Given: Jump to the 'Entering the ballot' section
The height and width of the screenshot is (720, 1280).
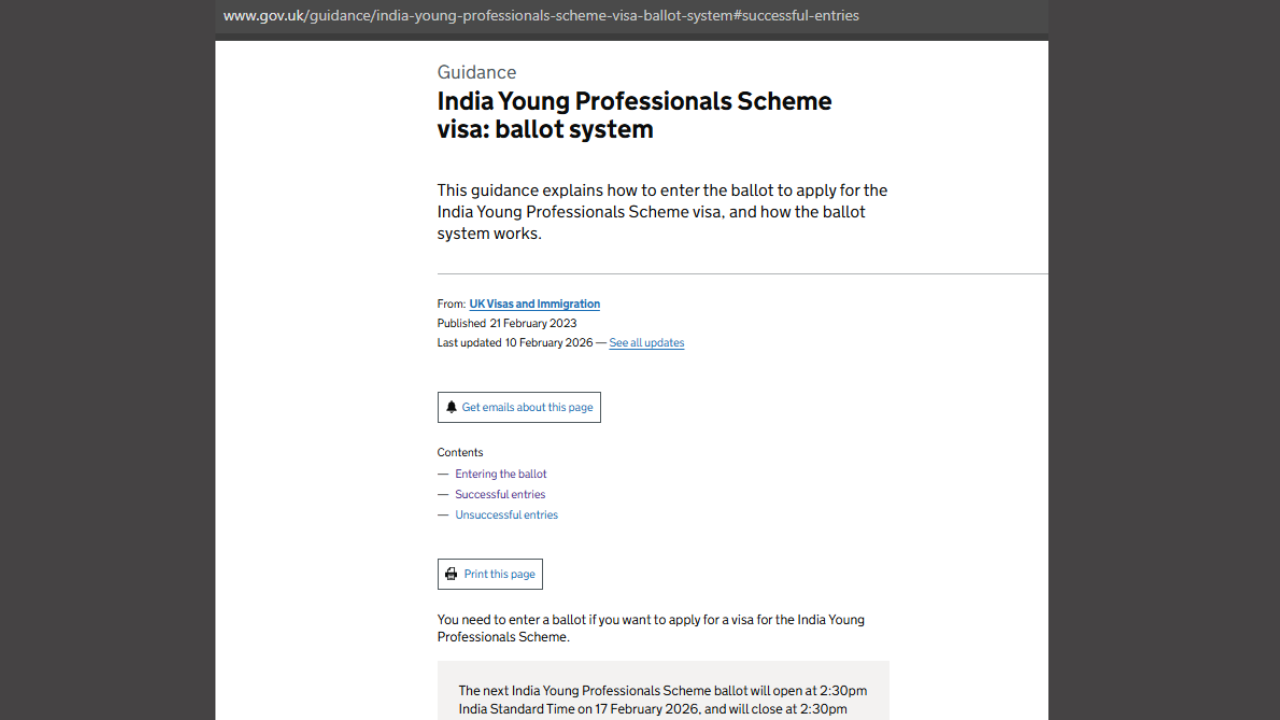Looking at the screenshot, I should click(501, 473).
